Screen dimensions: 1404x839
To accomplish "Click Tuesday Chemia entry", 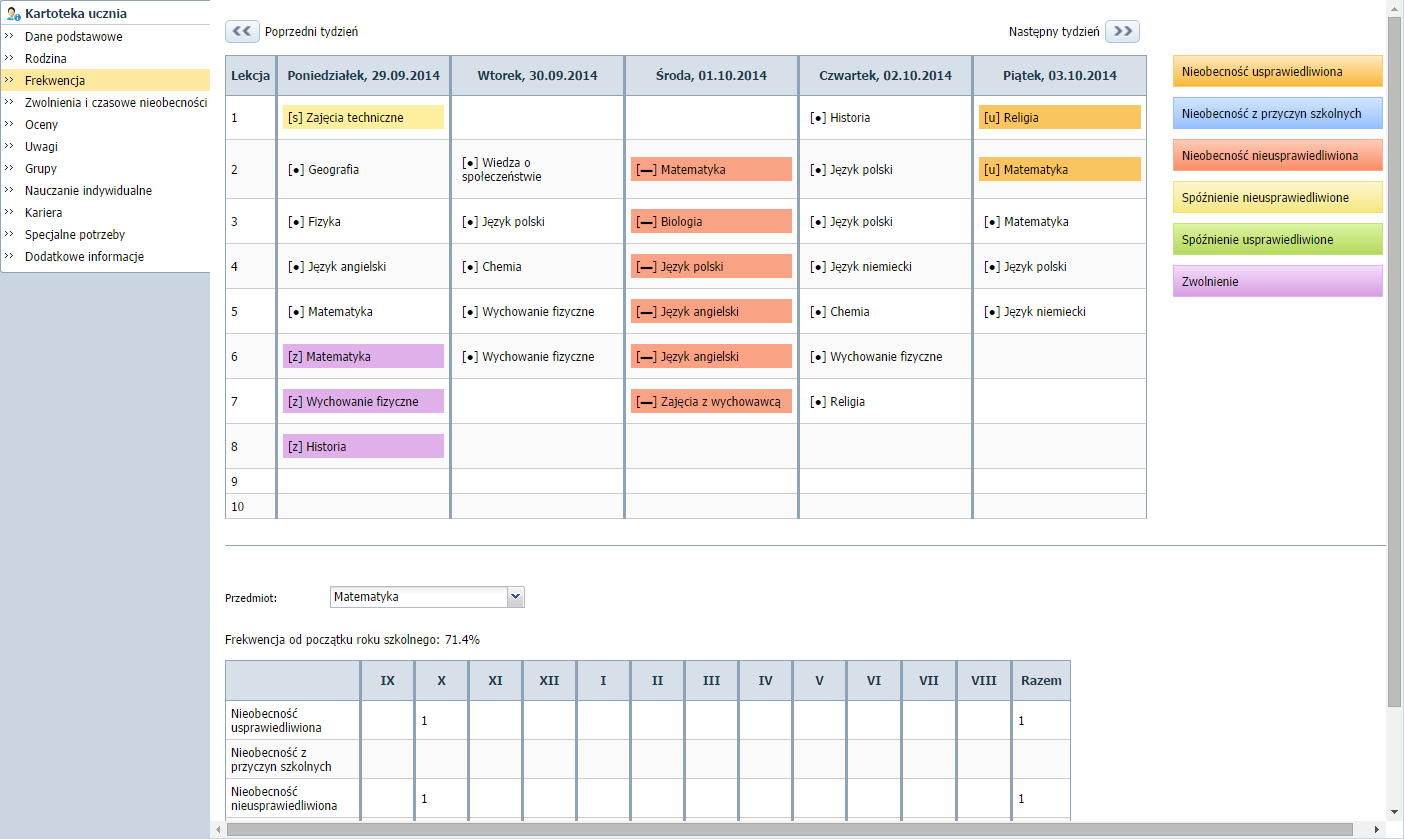I will coord(492,267).
